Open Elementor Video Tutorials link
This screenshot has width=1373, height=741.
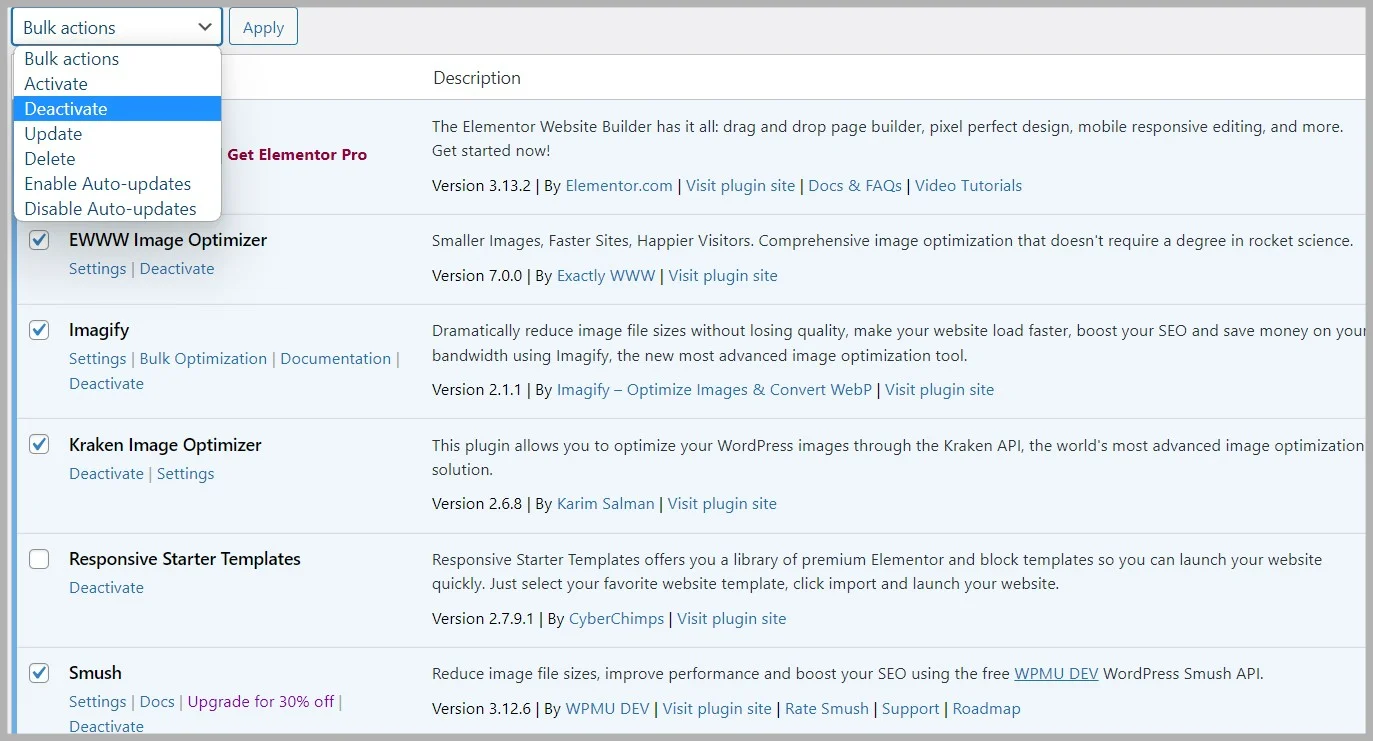(968, 186)
